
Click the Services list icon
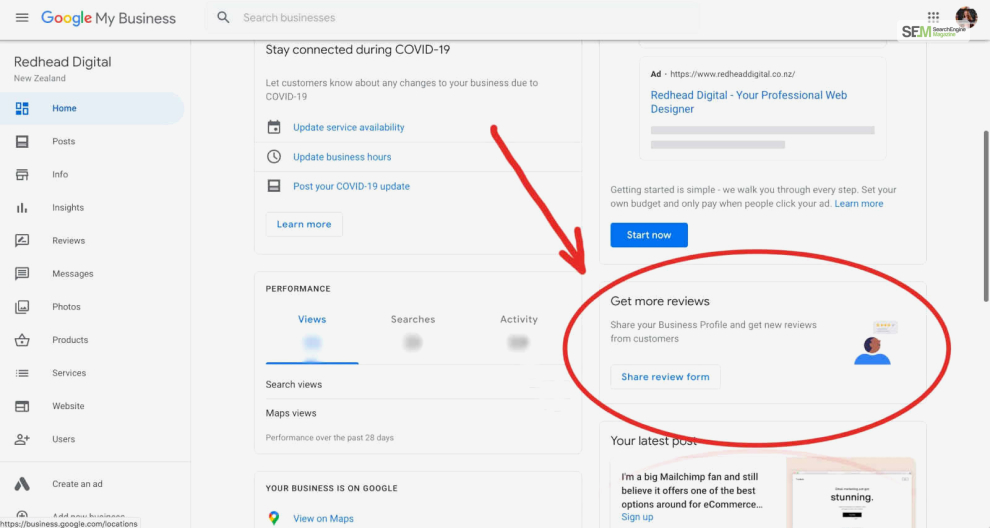point(22,373)
